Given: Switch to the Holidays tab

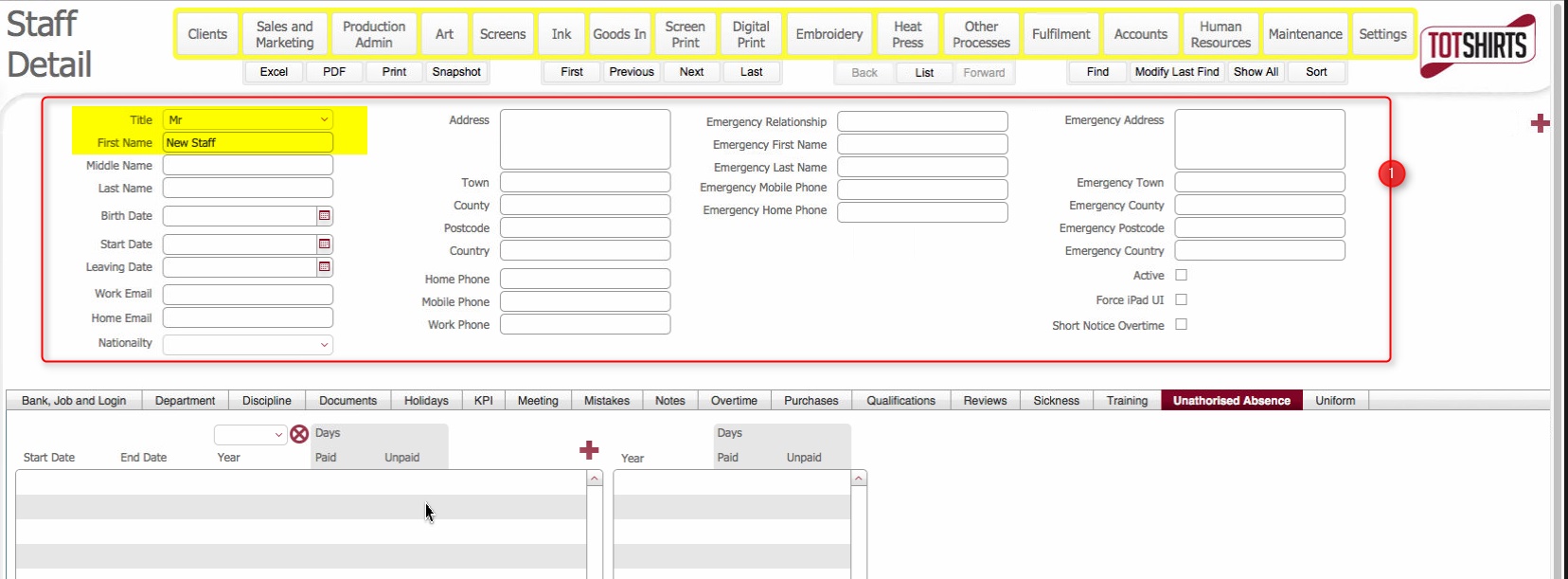Looking at the screenshot, I should 426,401.
